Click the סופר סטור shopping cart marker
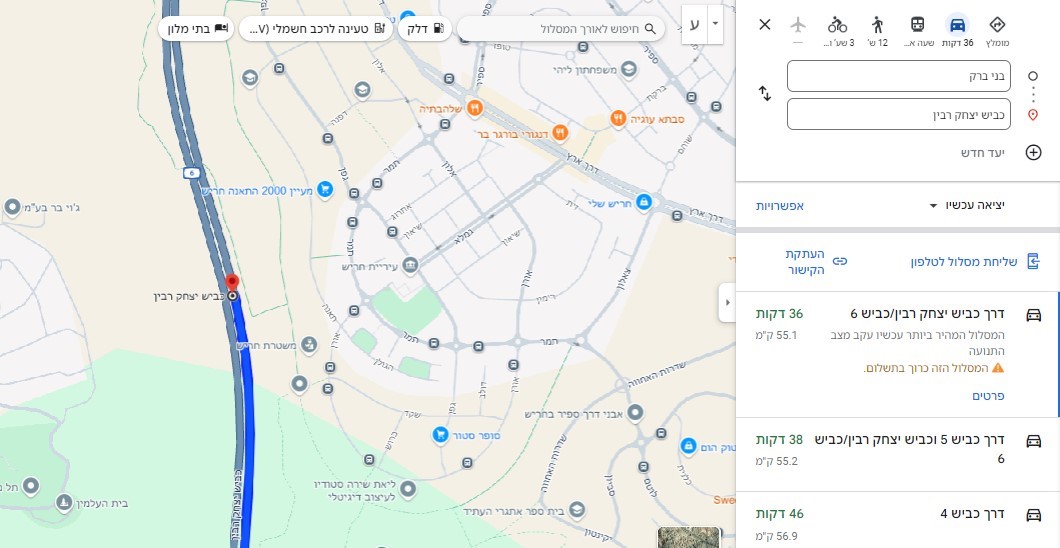This screenshot has height=548, width=1060. click(x=439, y=435)
